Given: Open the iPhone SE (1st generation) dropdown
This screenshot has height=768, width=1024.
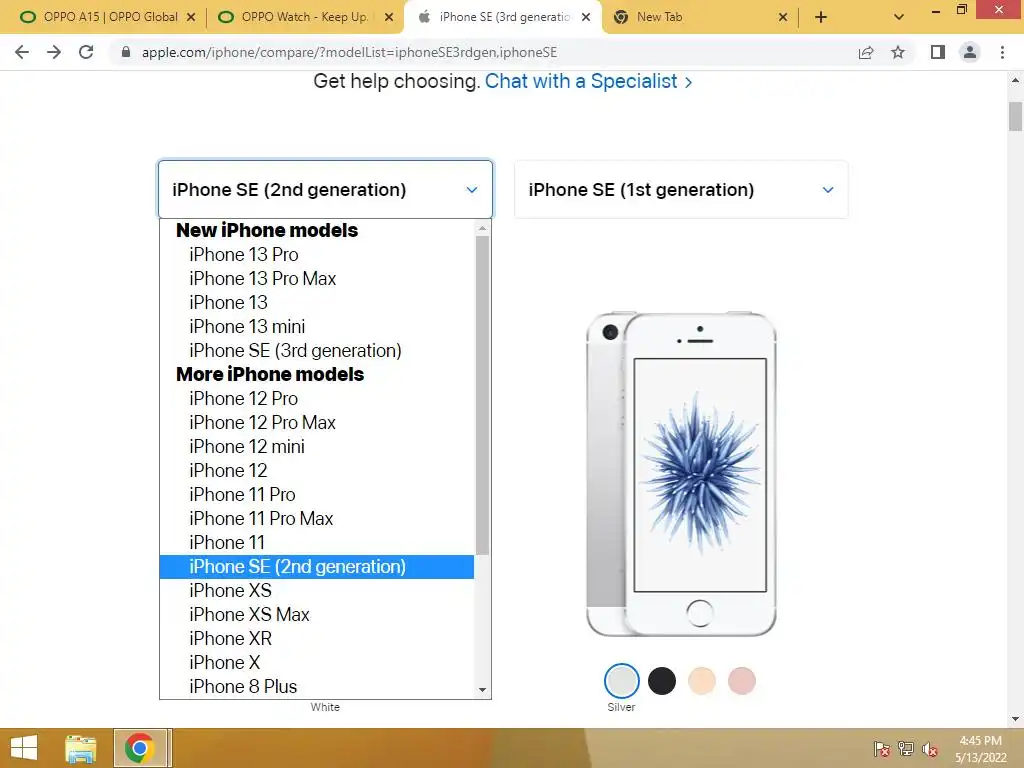Looking at the screenshot, I should [681, 189].
